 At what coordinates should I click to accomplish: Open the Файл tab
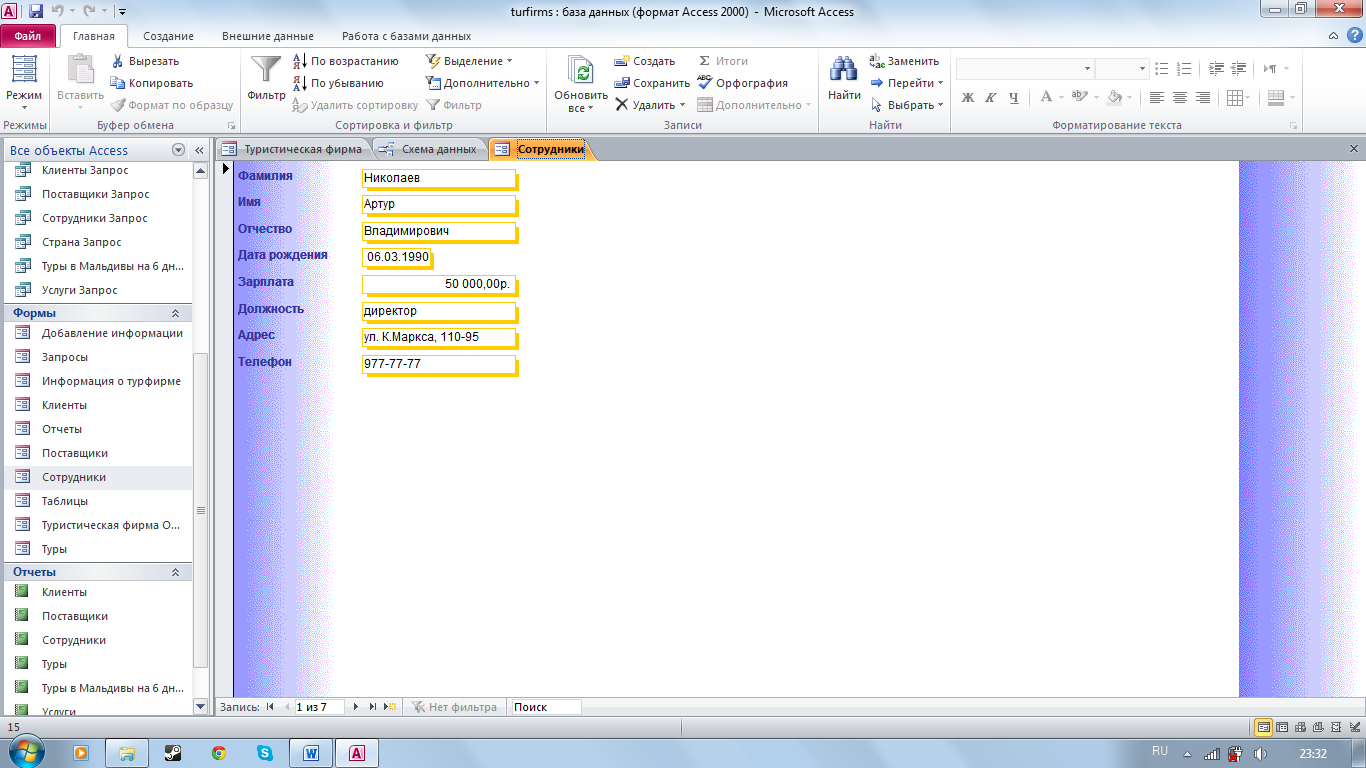[28, 36]
